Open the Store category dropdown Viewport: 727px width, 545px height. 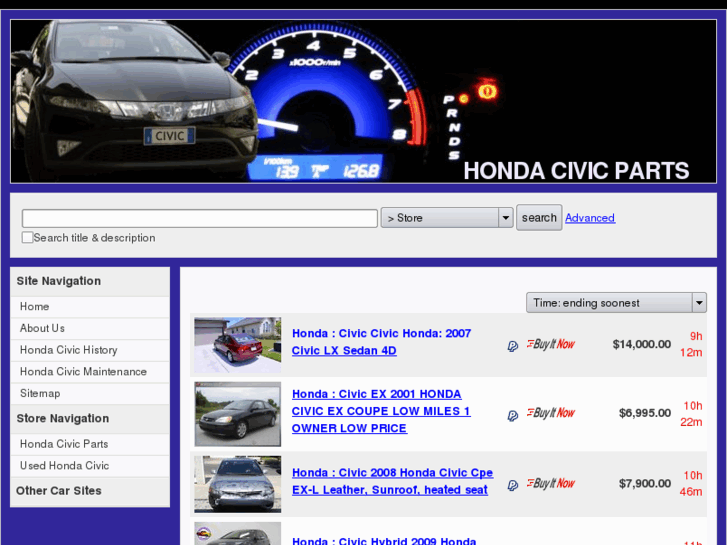[446, 218]
